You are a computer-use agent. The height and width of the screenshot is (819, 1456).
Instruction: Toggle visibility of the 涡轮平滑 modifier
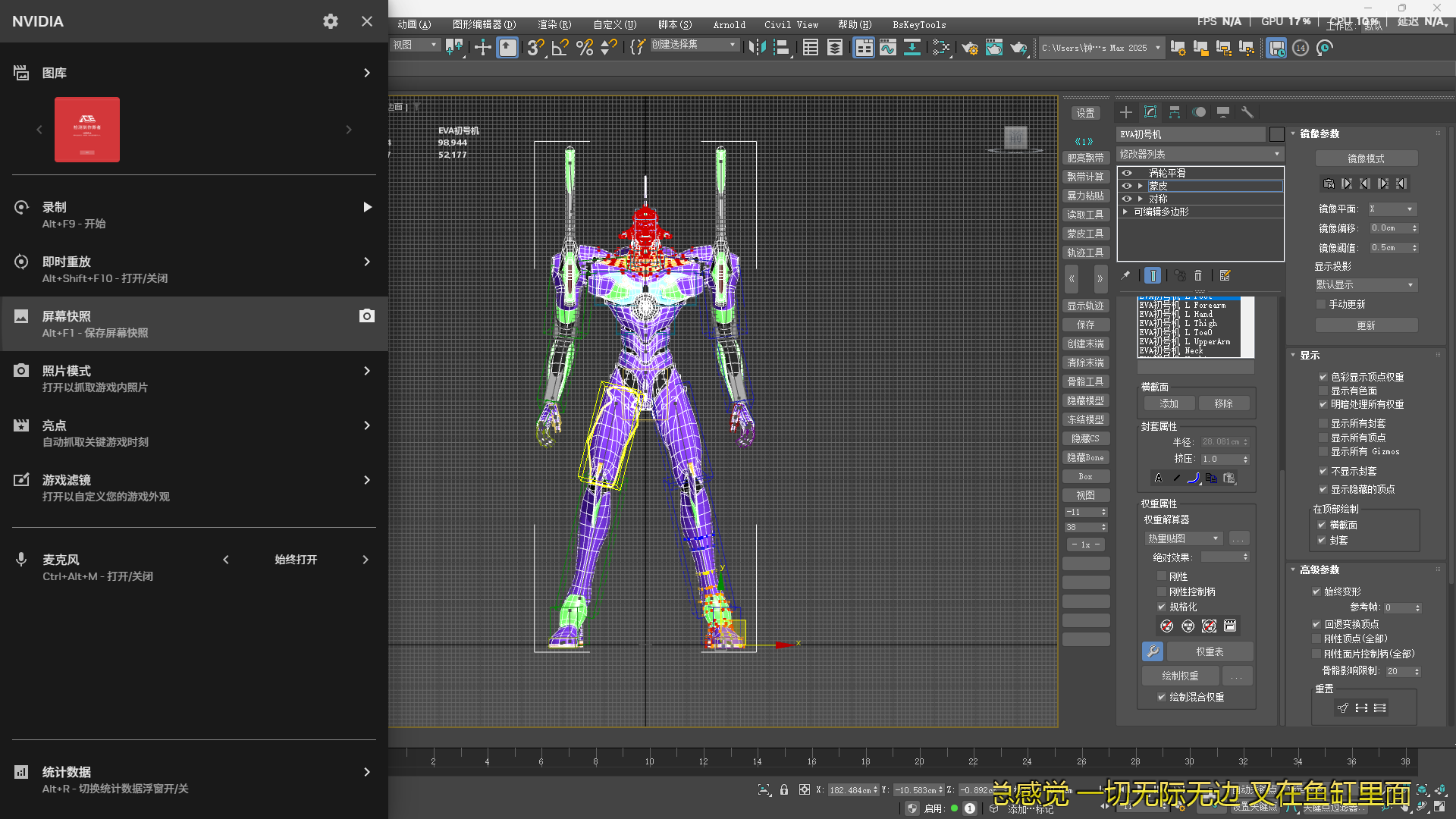(x=1127, y=173)
